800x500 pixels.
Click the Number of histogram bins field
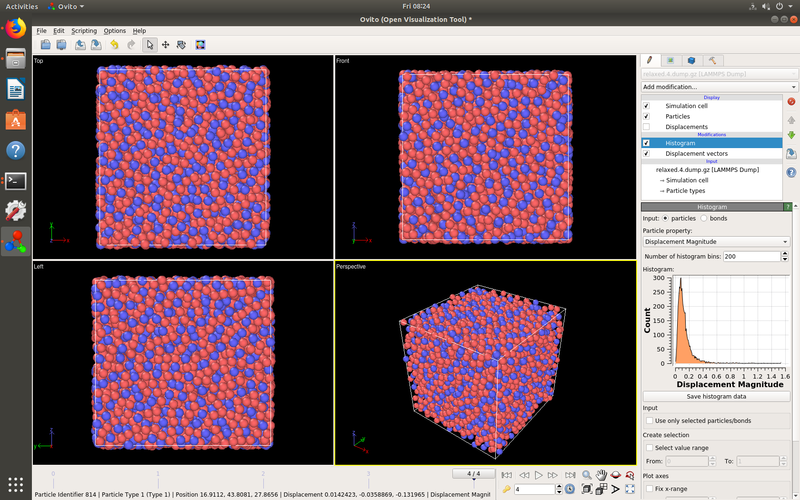752,256
